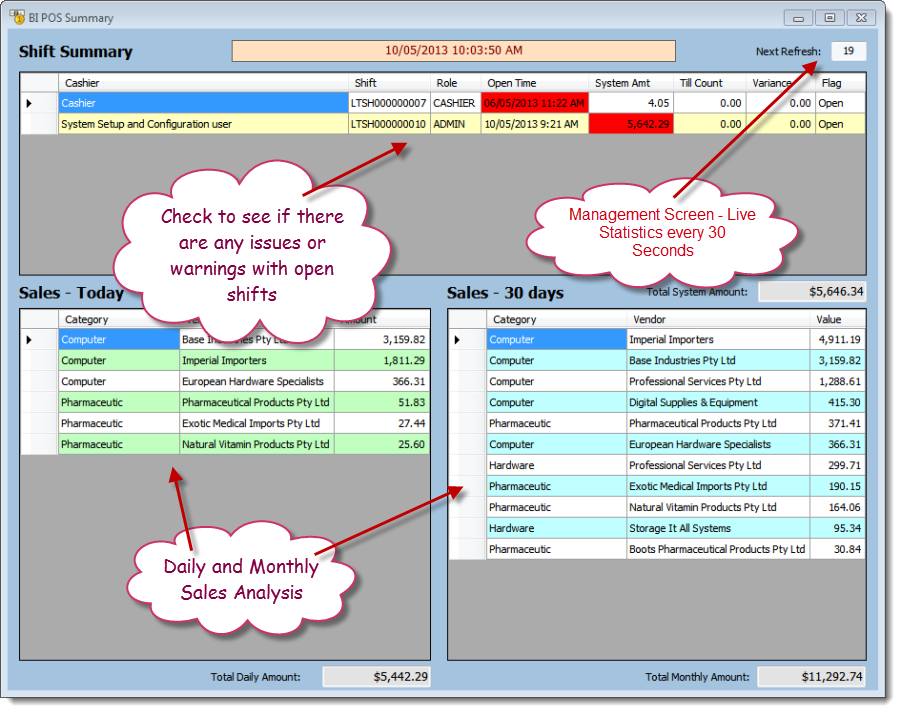Click value 4,911.19 in Sales 30 days
900x712 pixels.
(837, 340)
